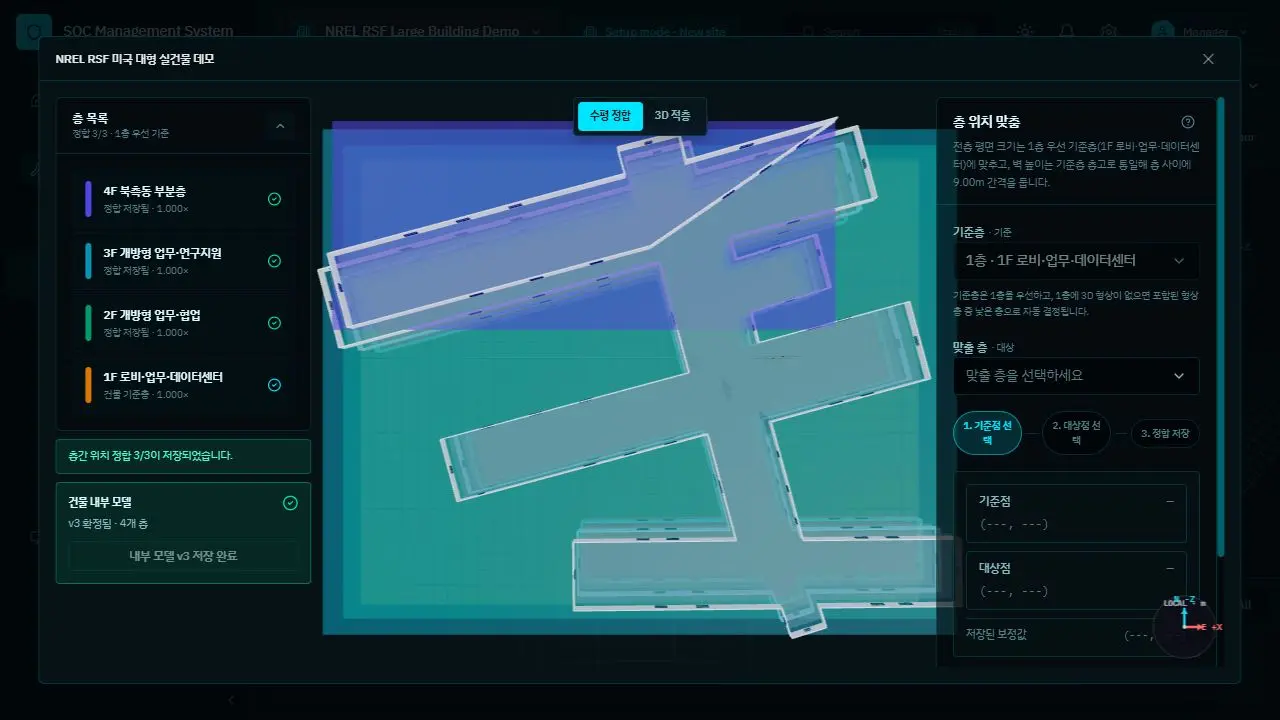
Task: Click the check icon on the 3F 개방형 업무·연구지원 row
Action: (274, 261)
